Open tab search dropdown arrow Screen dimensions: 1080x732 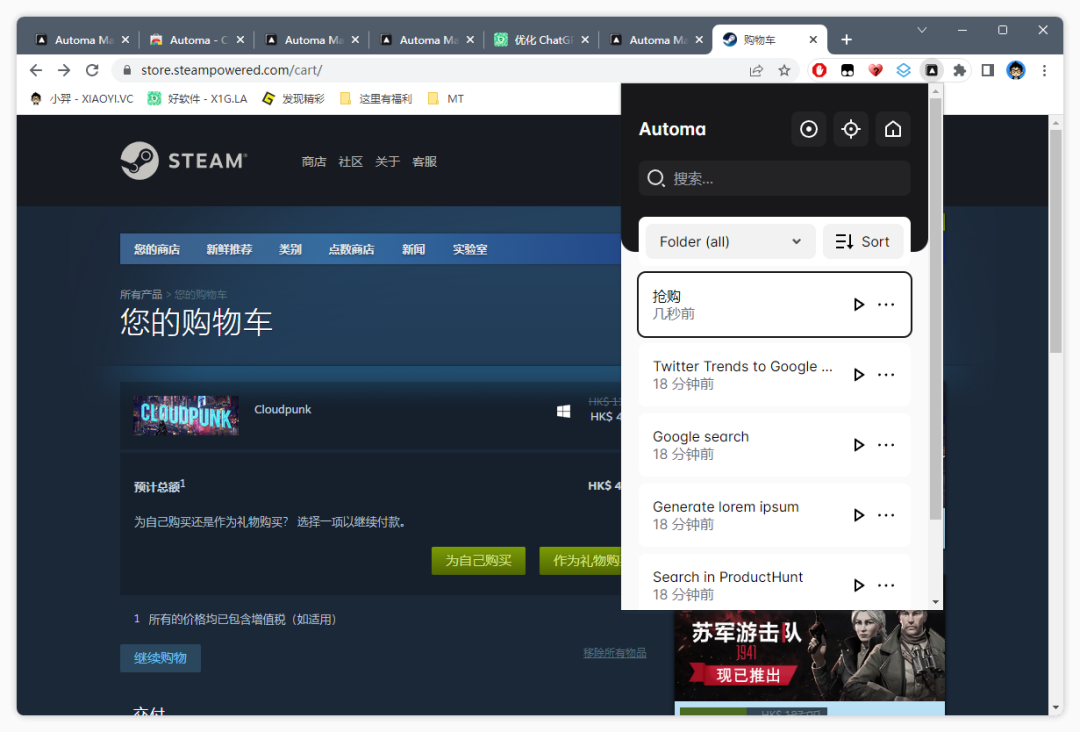(x=922, y=30)
